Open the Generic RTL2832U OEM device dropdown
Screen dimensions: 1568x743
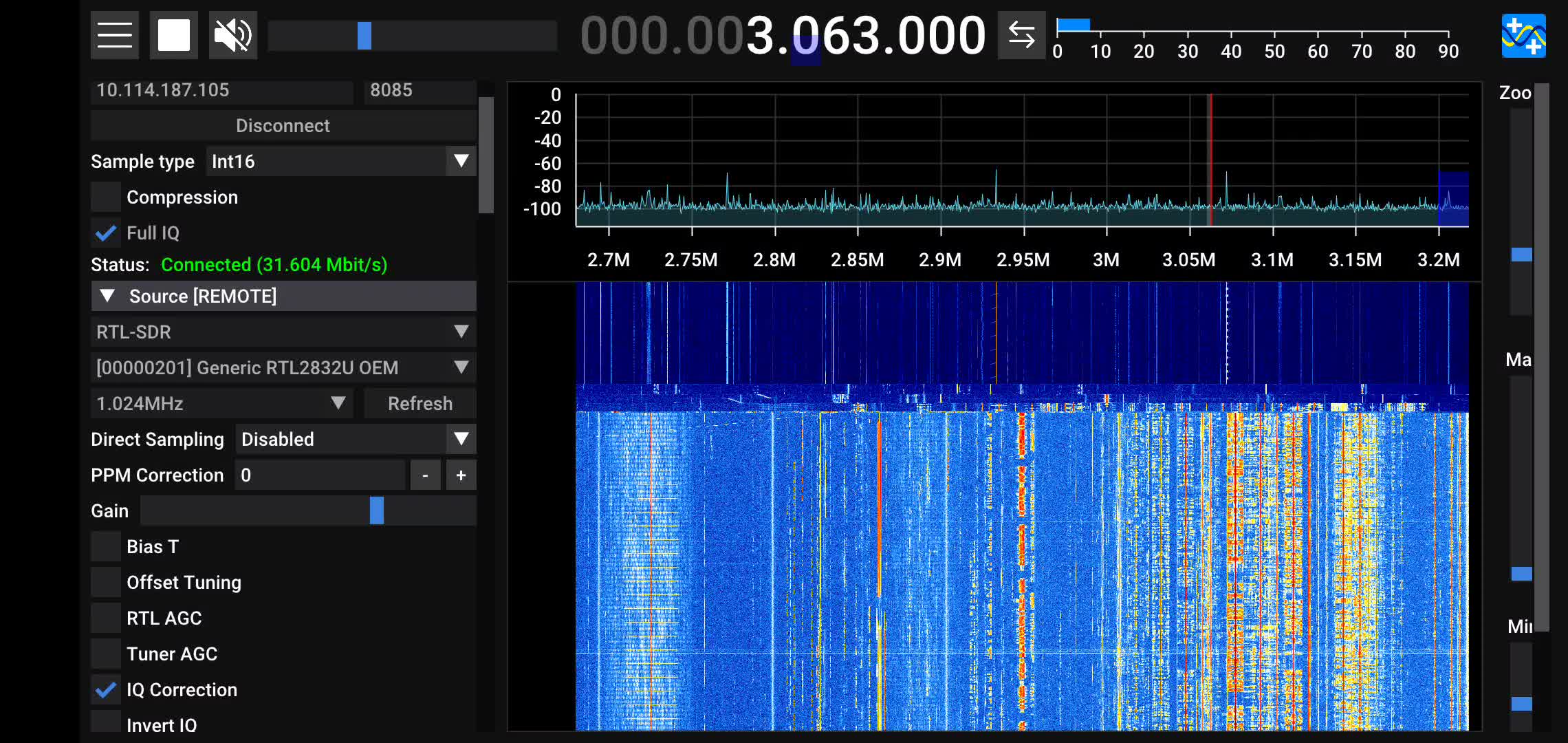(x=283, y=368)
